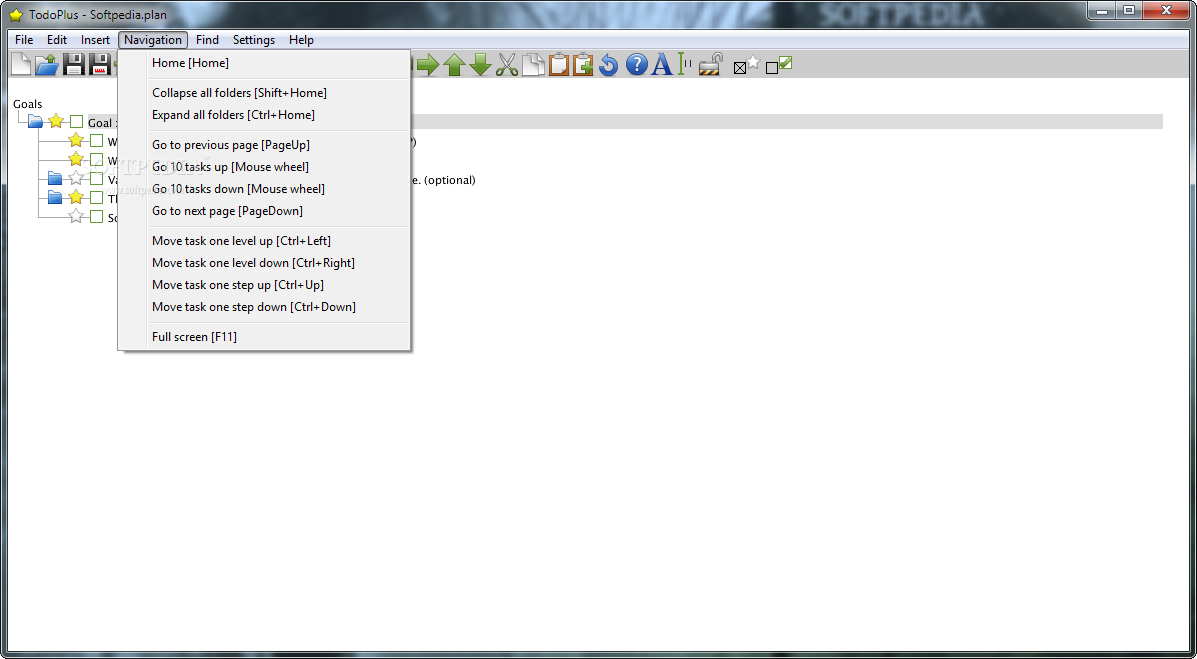Click the 'Goals' root label
This screenshot has width=1197, height=659.
[27, 104]
